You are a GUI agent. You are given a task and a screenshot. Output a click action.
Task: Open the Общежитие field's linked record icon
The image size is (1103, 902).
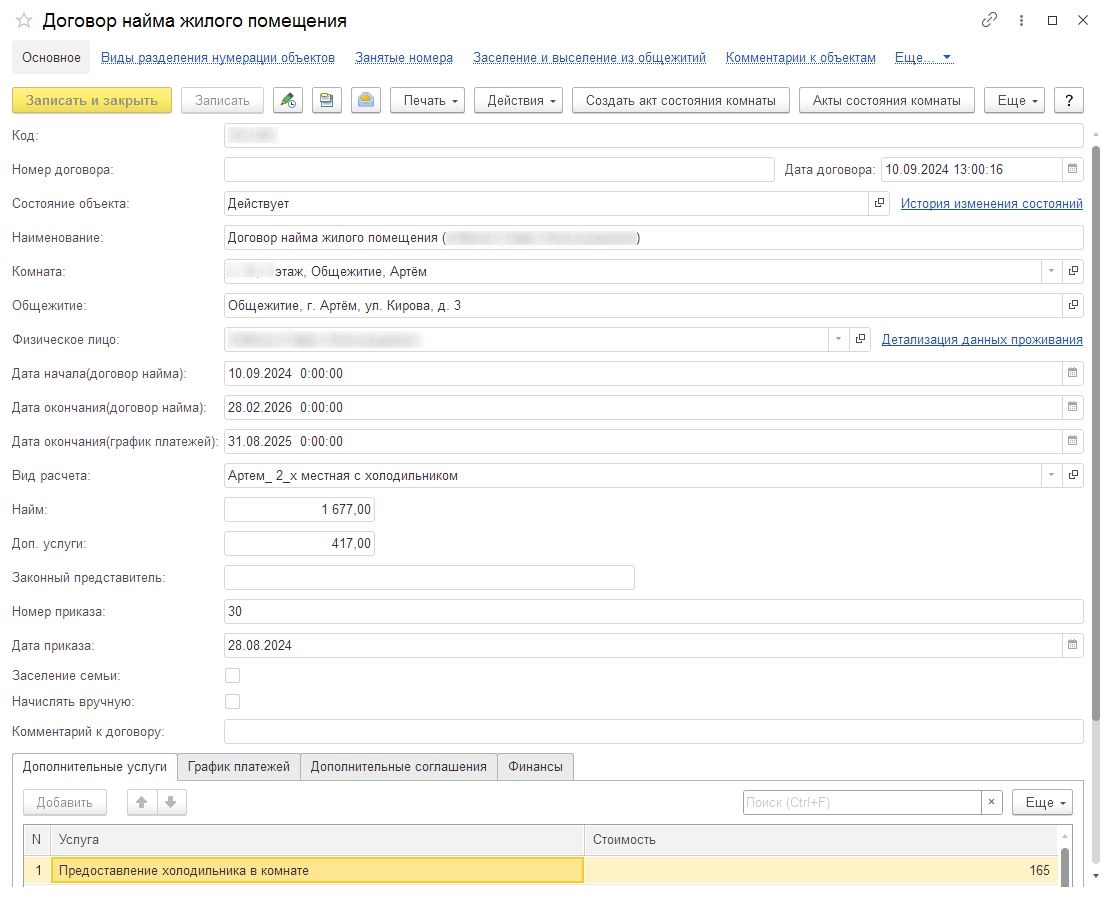1073,305
